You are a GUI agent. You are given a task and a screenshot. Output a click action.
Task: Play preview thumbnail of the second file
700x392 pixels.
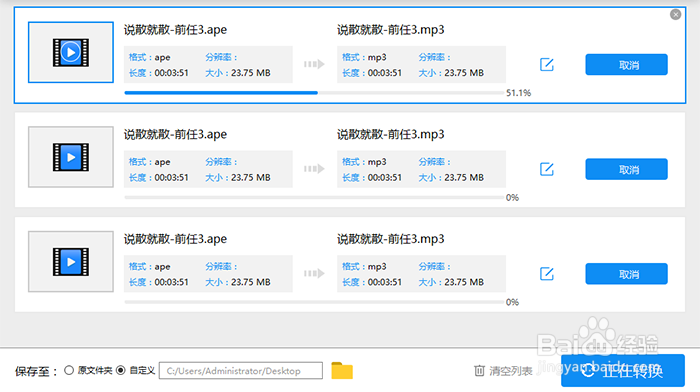point(71,157)
